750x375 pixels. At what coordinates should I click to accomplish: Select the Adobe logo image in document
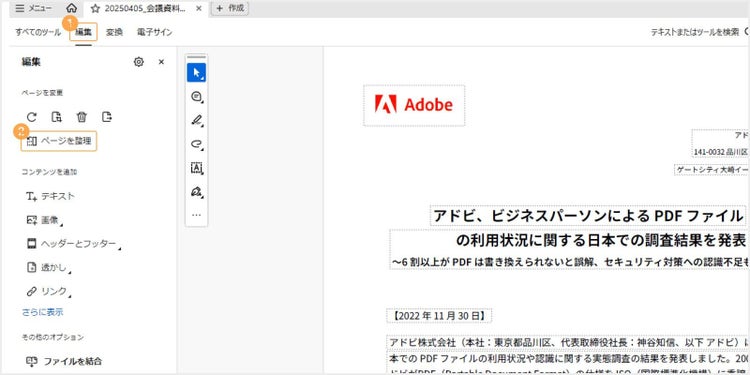pos(414,105)
